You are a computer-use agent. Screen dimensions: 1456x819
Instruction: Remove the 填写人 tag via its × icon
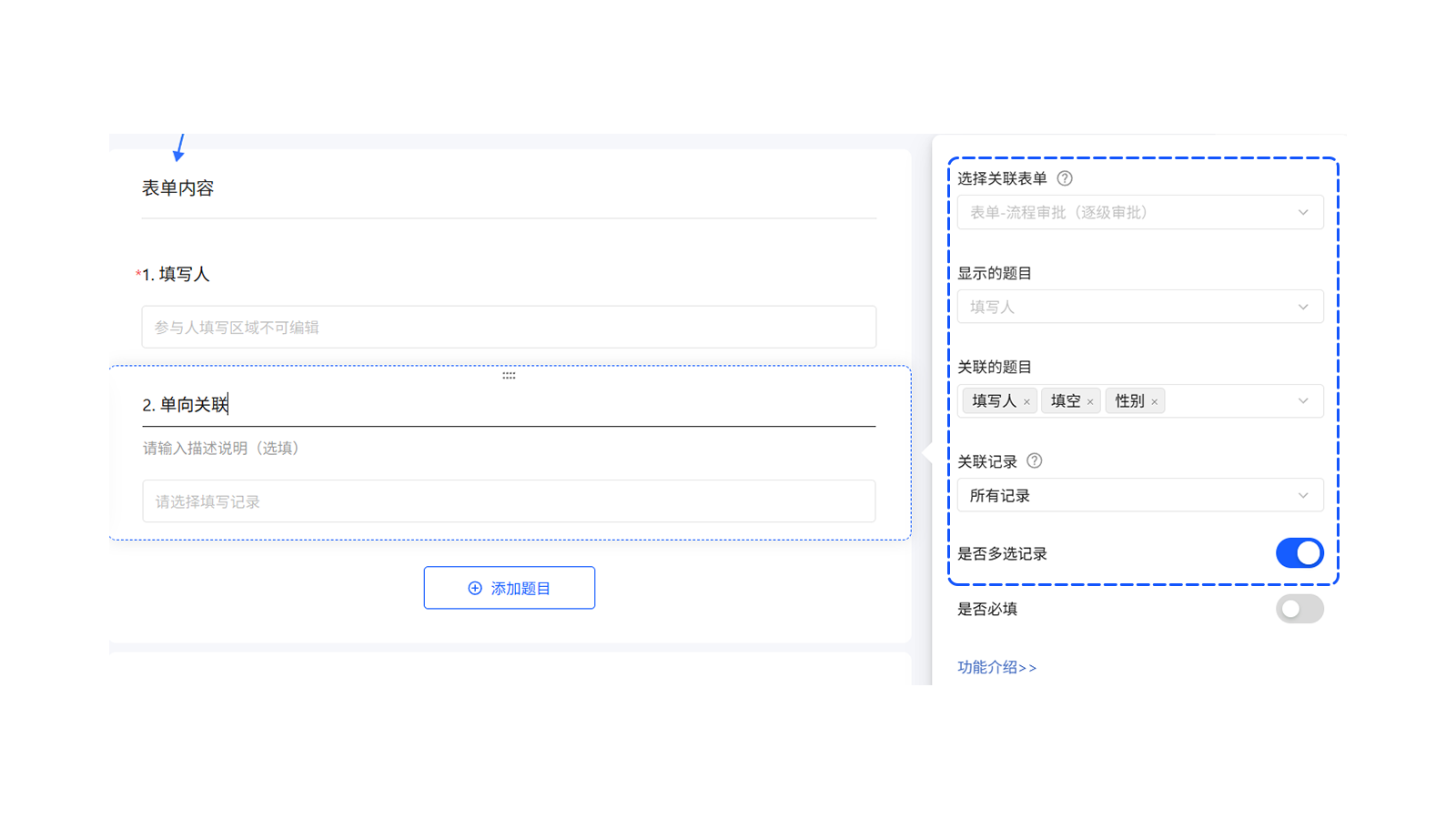tap(1026, 400)
